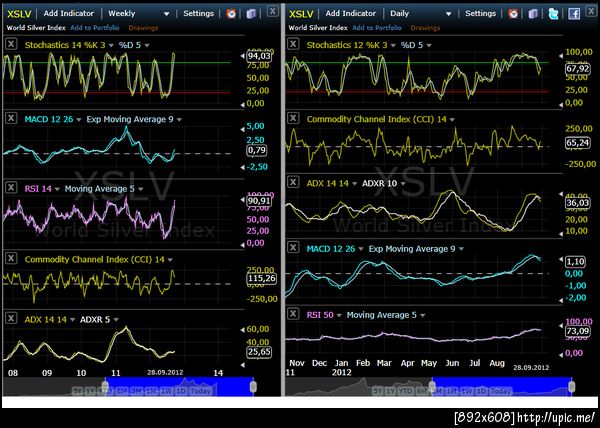Open the alarm clock alert icon in the Weekly chart
Screen dimensions: 600x428
point(231,14)
